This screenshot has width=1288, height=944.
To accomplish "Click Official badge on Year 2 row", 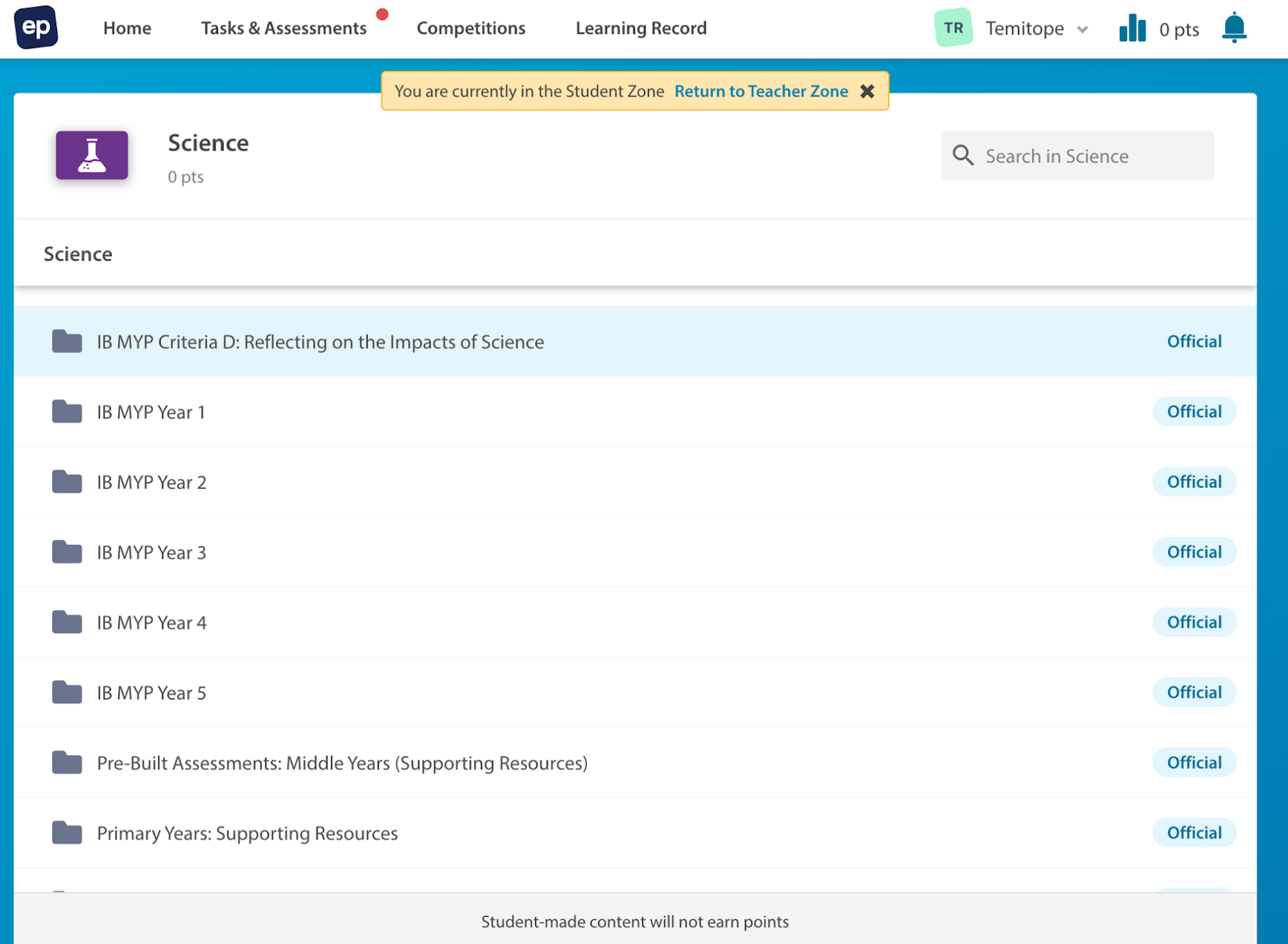I will [1194, 481].
